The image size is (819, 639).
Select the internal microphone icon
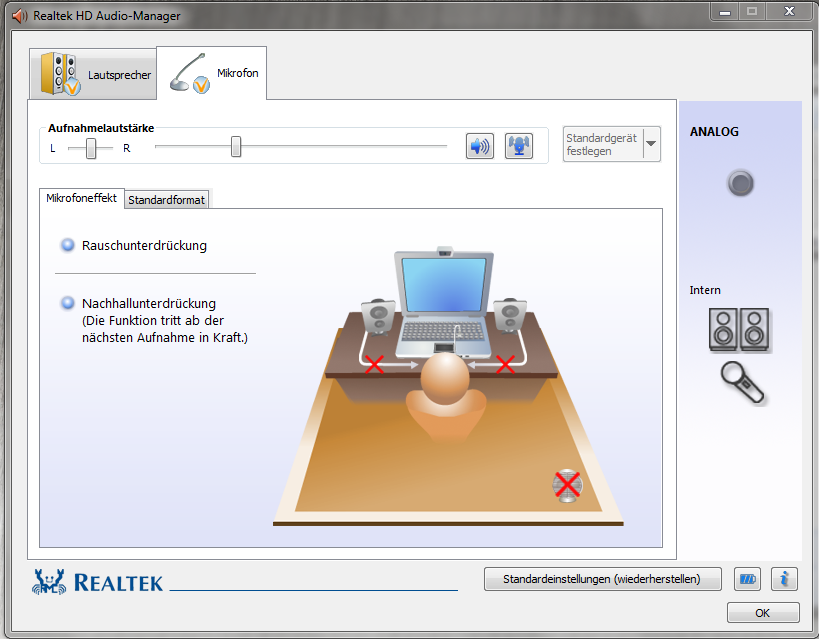742,381
